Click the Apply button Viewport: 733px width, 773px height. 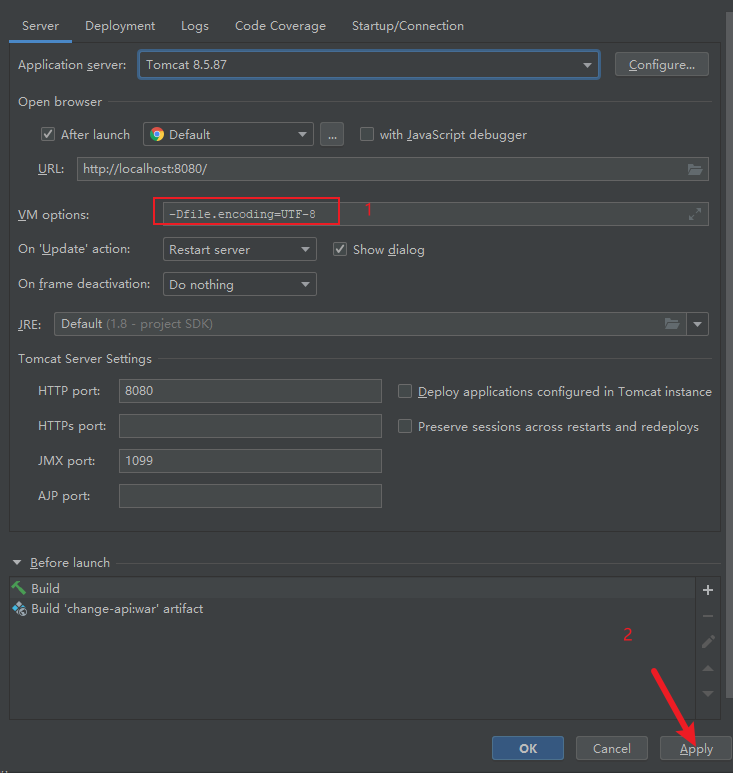[696, 748]
